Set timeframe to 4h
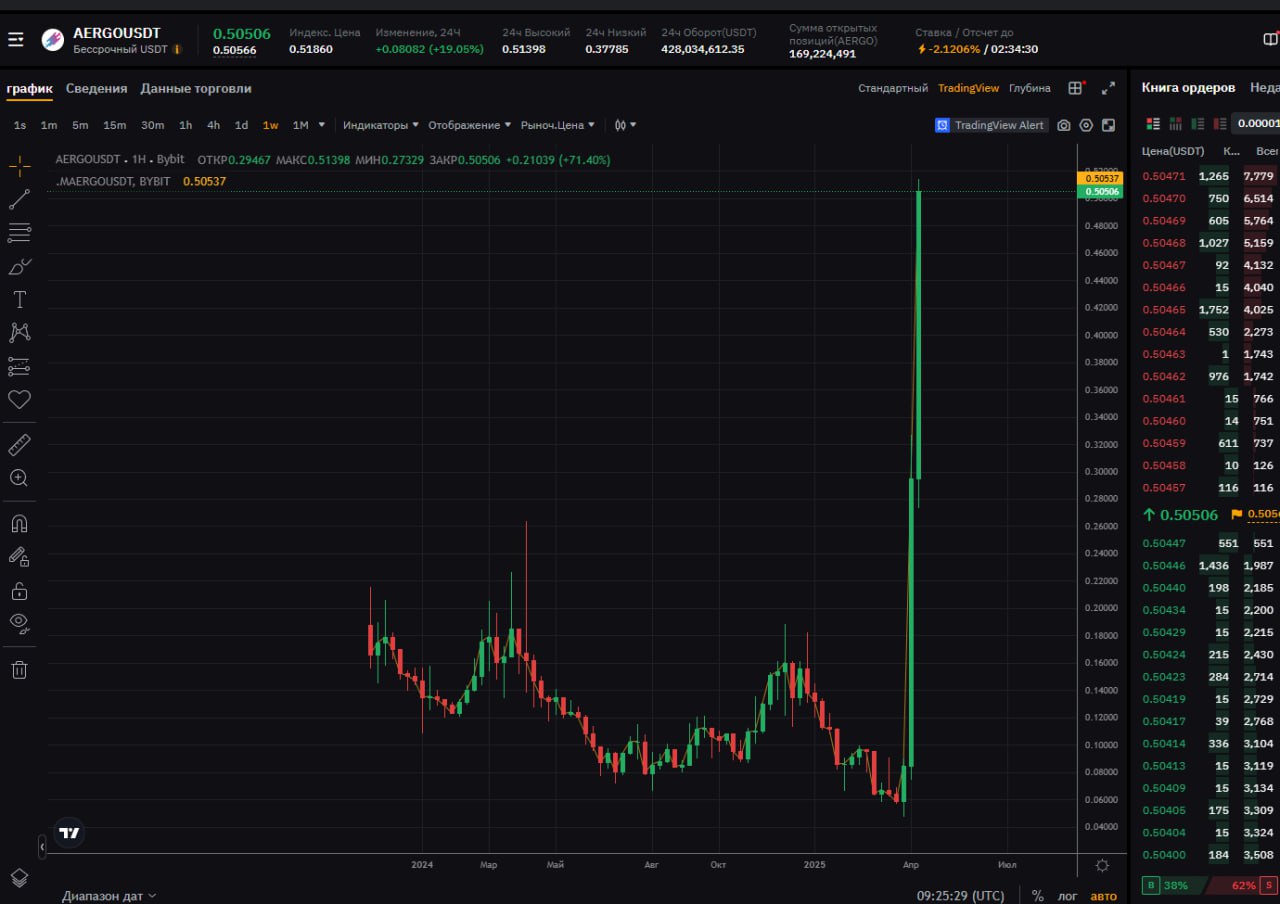The height and width of the screenshot is (904, 1280). pos(213,125)
